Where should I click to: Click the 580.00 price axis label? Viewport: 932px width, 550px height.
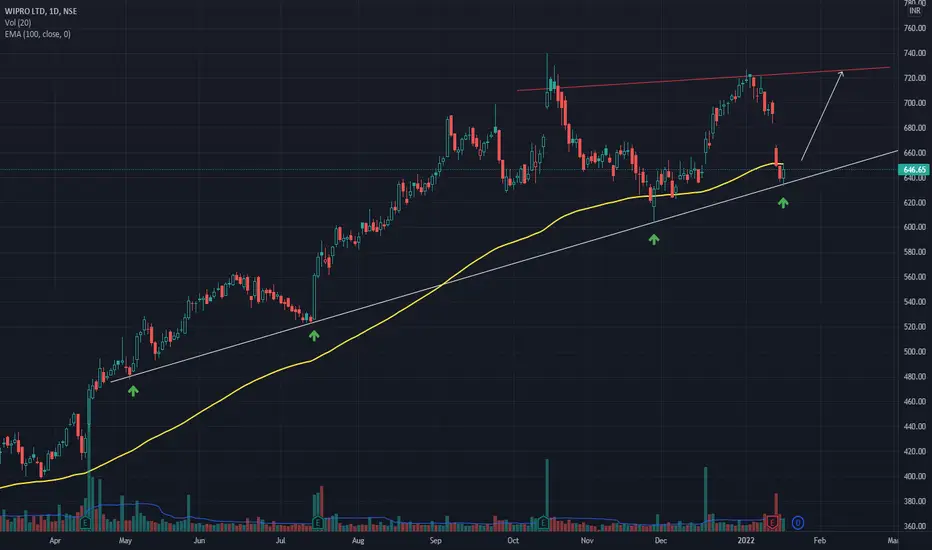pos(914,252)
